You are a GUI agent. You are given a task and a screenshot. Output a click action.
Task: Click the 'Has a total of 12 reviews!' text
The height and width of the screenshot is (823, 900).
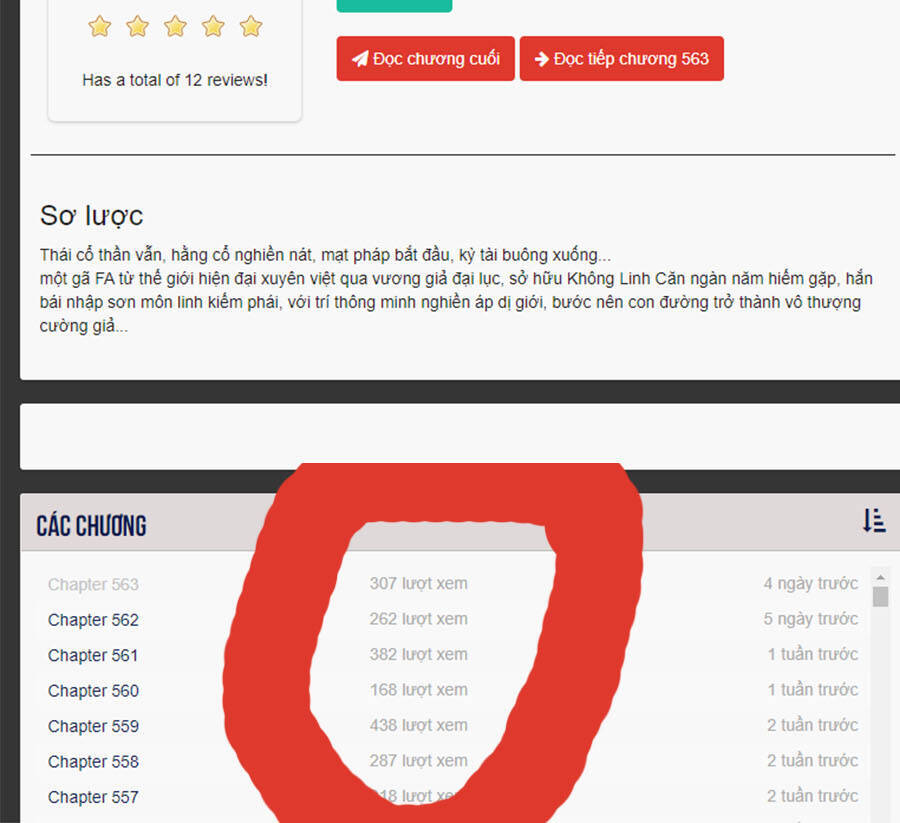tap(175, 80)
